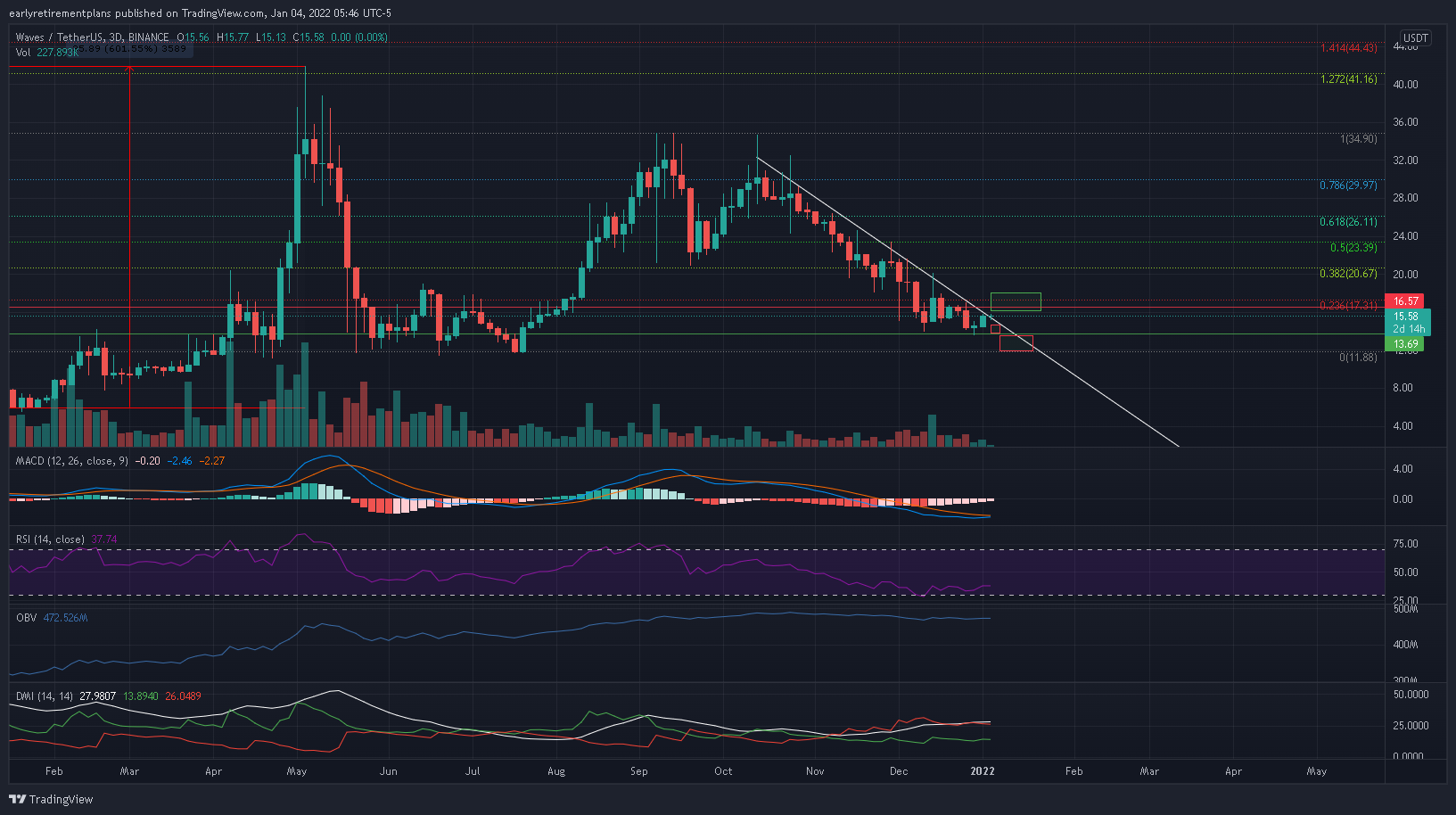Select the 0.618(26.11) Fibonacci level label

coord(1348,222)
